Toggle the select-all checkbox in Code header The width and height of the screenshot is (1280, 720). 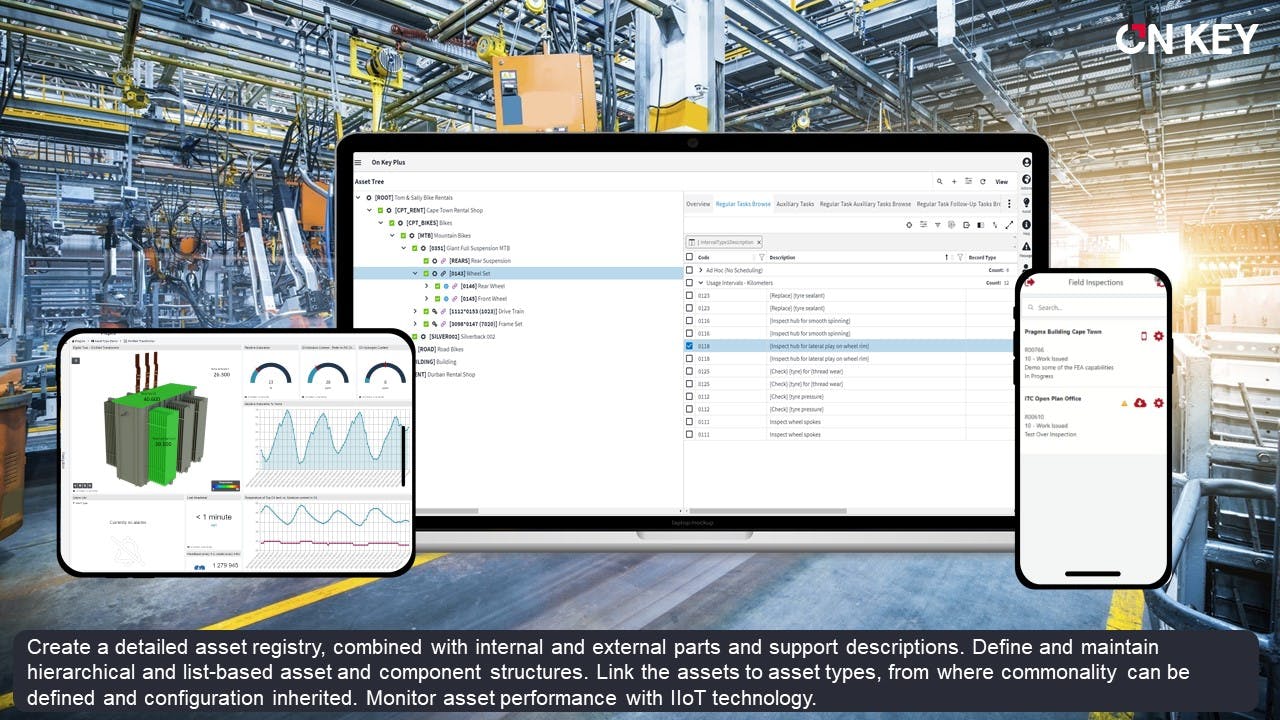pyautogui.click(x=689, y=257)
